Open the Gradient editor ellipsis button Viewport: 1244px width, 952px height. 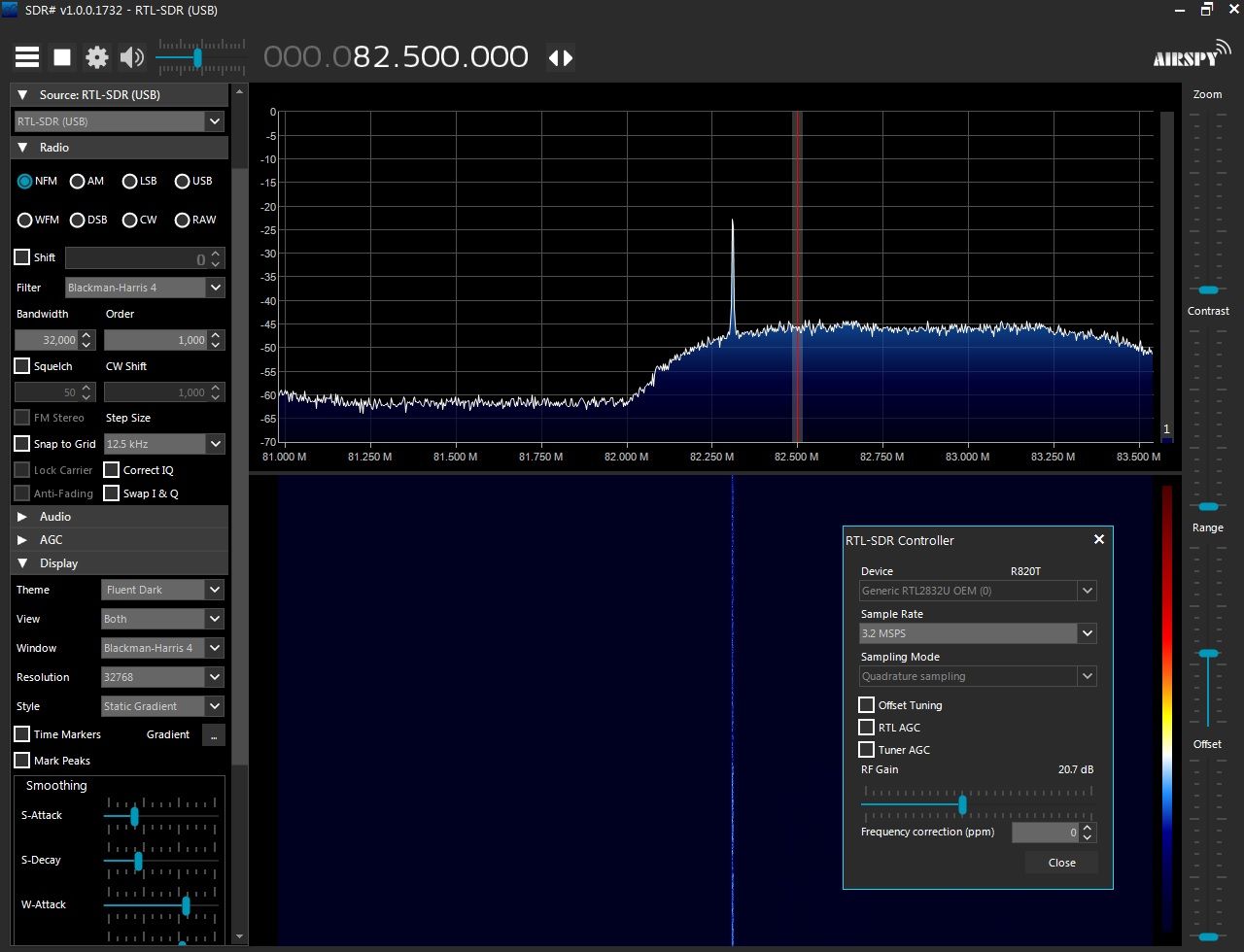pyautogui.click(x=214, y=734)
